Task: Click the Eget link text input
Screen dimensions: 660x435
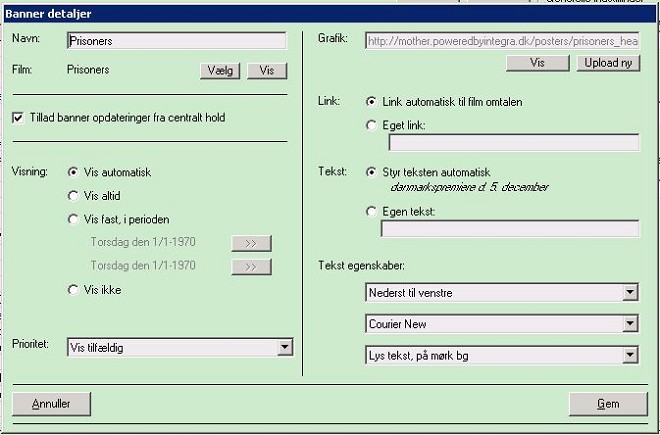Action: [x=514, y=142]
